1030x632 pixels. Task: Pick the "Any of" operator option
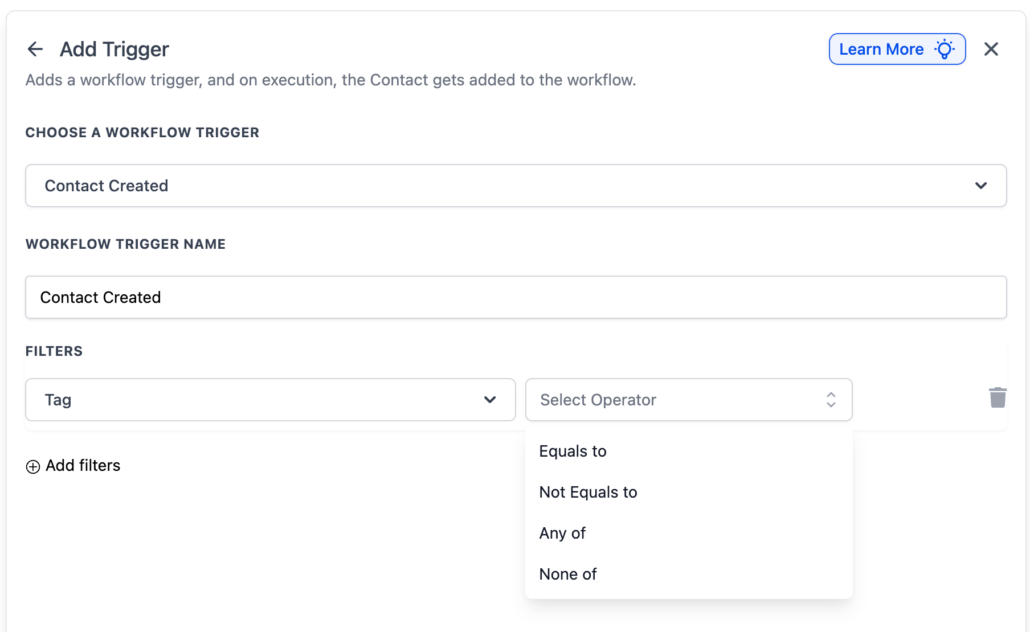(x=562, y=533)
